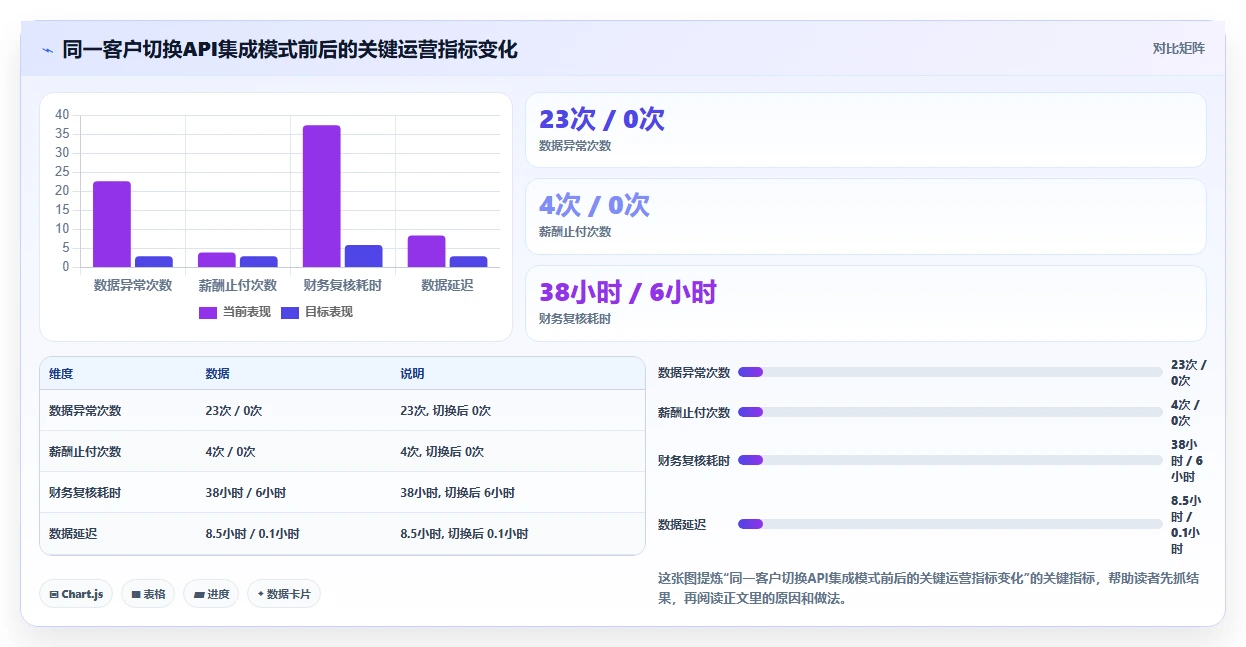Select the 23次 / 0次 data card
Image resolution: width=1246 pixels, height=647 pixels.
[x=866, y=130]
